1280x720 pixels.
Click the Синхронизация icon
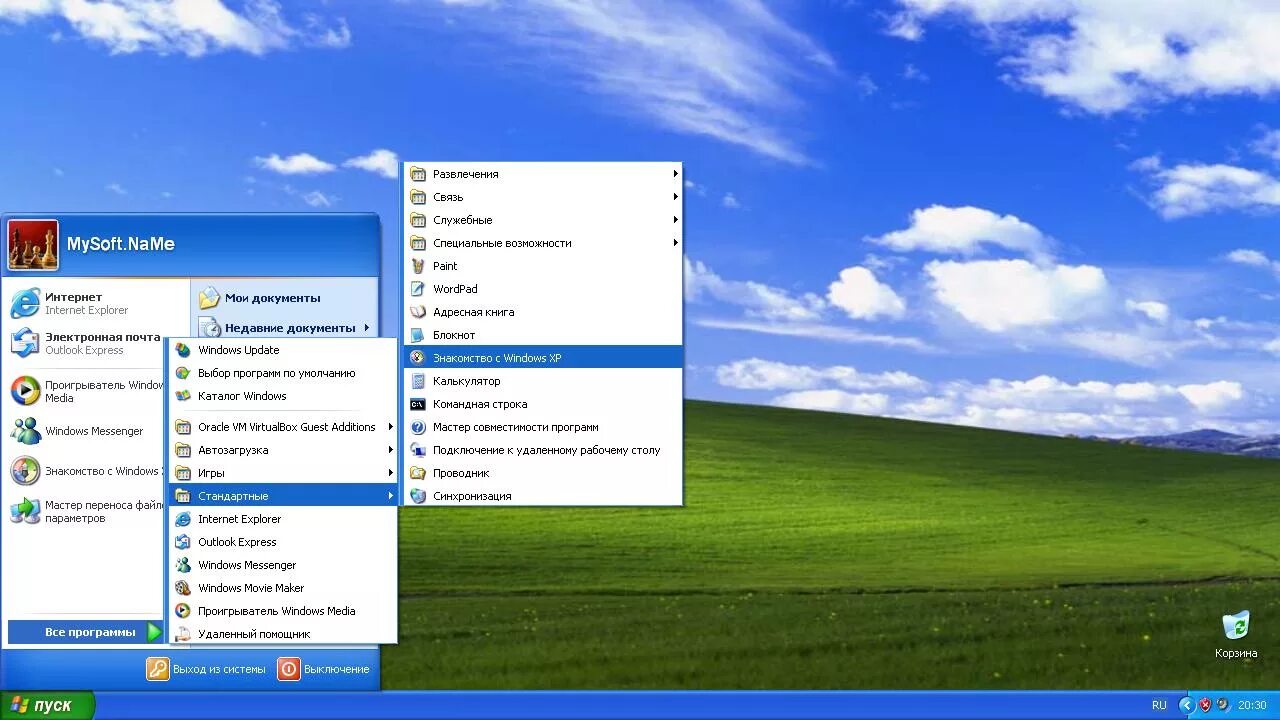tap(418, 496)
